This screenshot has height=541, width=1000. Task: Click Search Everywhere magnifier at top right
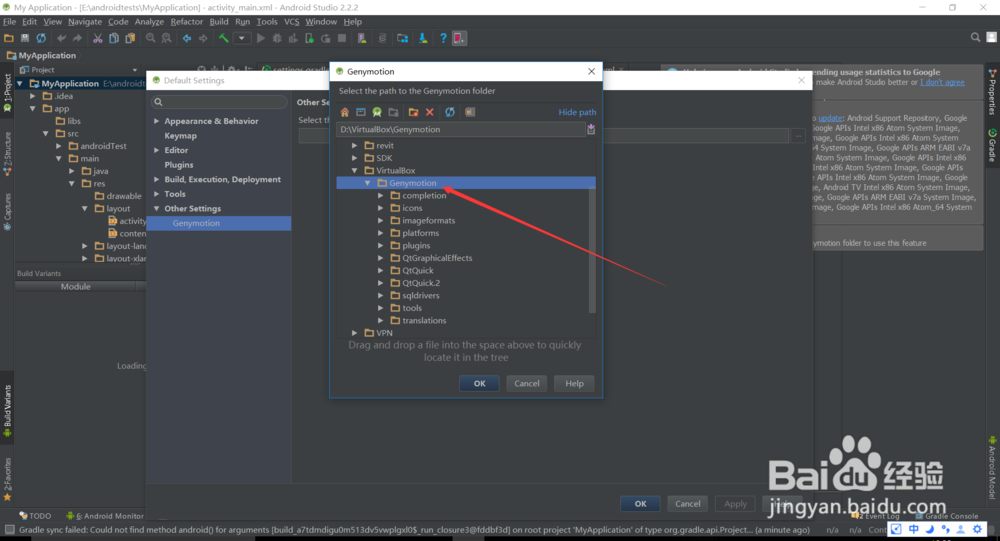[975, 38]
